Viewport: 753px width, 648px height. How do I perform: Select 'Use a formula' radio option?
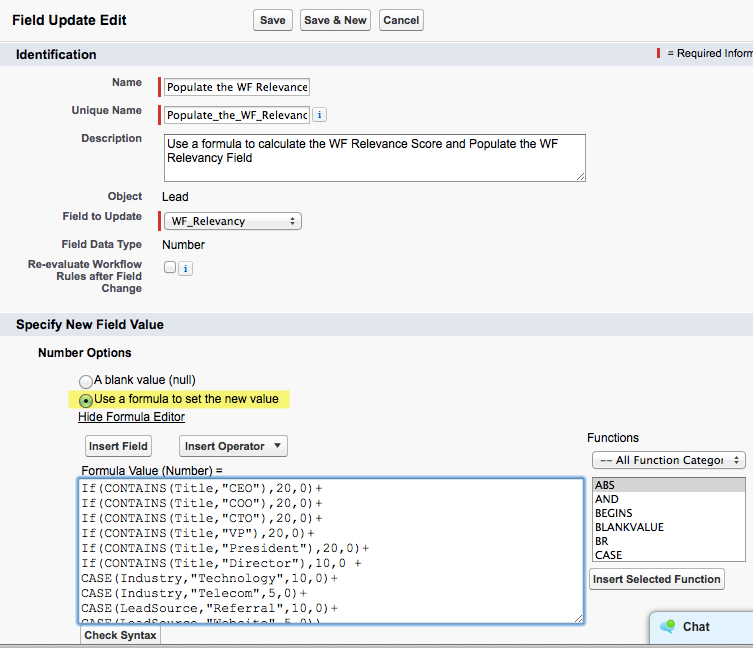[86, 400]
